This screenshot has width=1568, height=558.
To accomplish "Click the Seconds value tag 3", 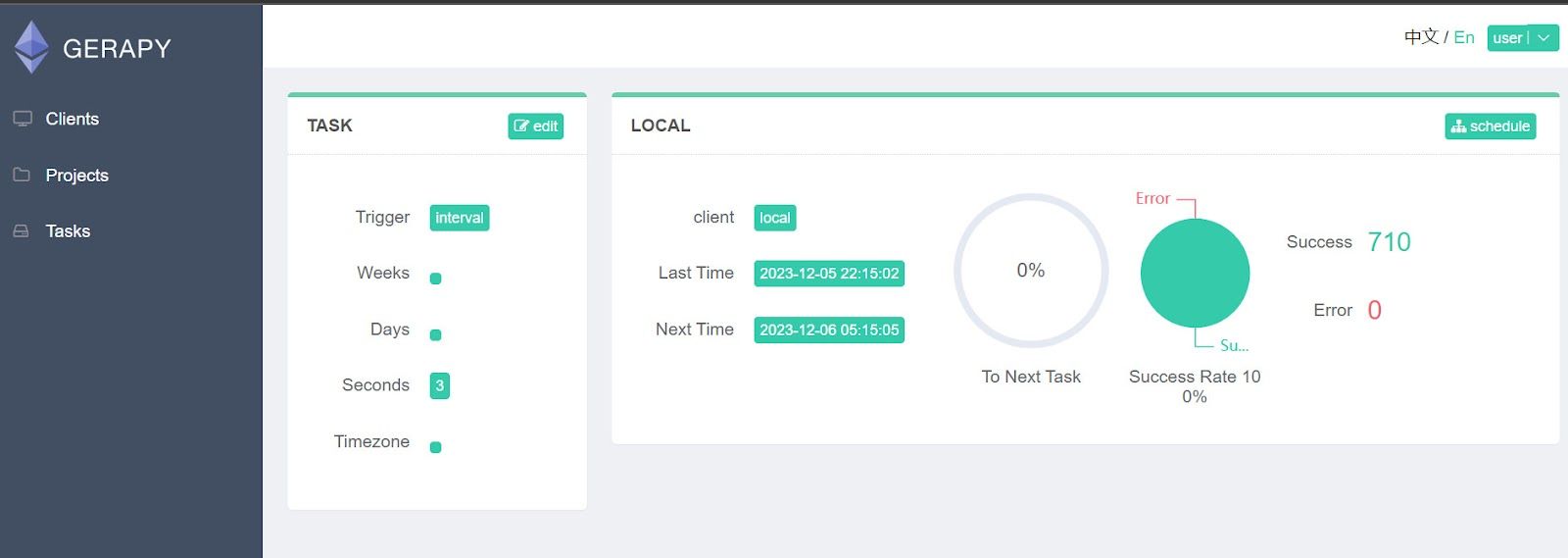I will tap(439, 385).
